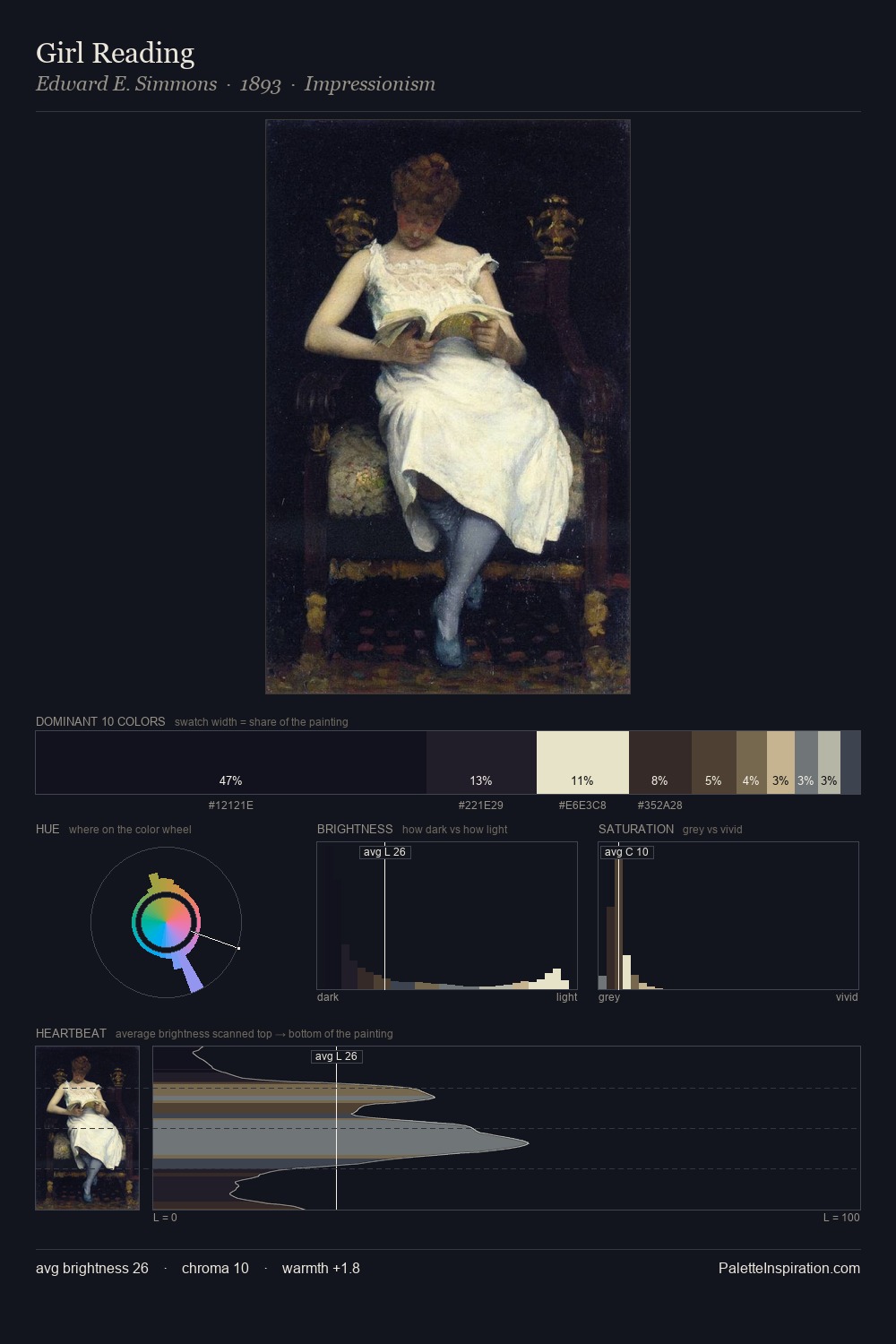Select the 8% dark brown swatch
Screen dimensions: 896x1344
pyautogui.click(x=660, y=762)
